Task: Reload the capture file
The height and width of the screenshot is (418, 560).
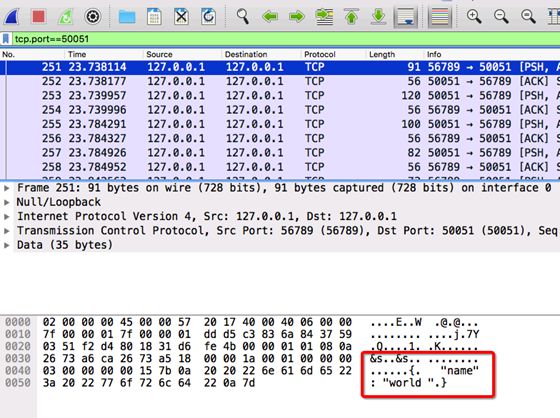Action: point(208,16)
